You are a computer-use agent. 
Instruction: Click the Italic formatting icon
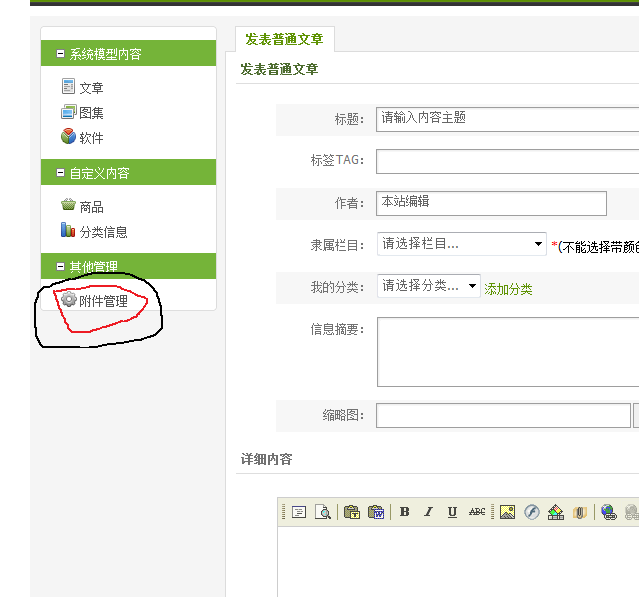click(x=428, y=512)
